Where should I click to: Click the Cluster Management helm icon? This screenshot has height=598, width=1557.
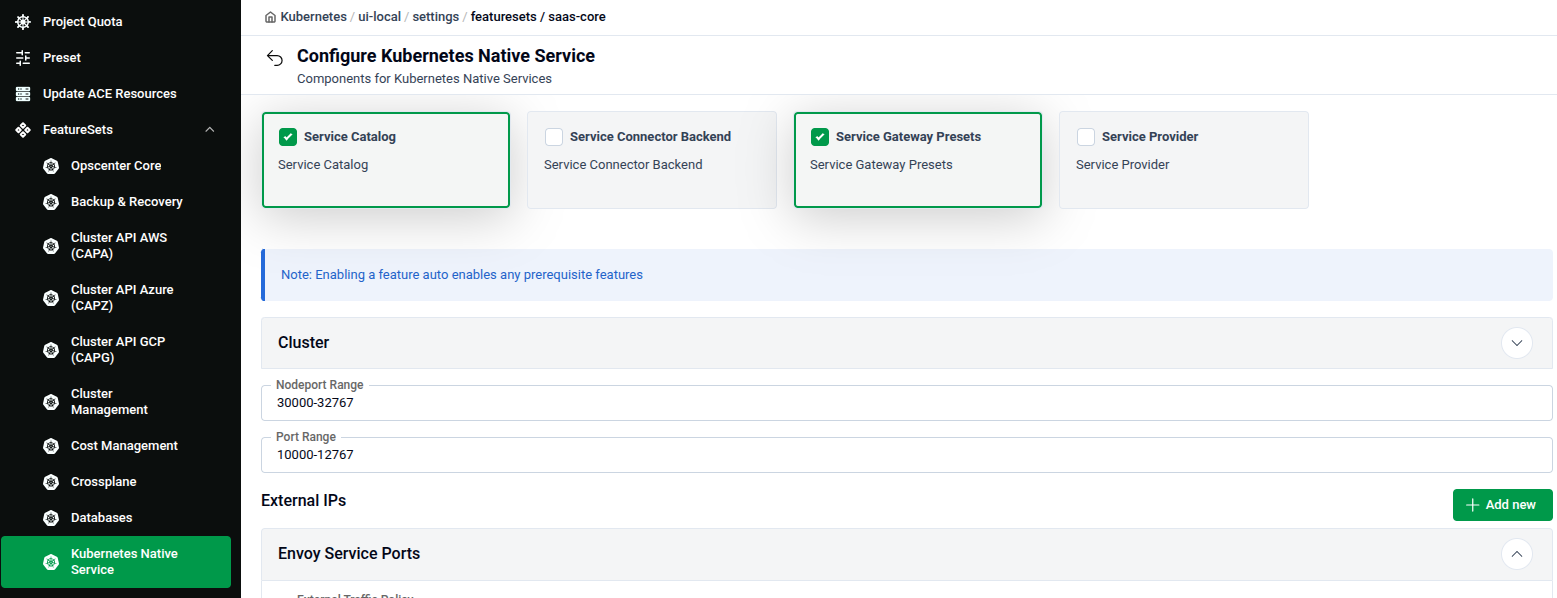pyautogui.click(x=51, y=402)
